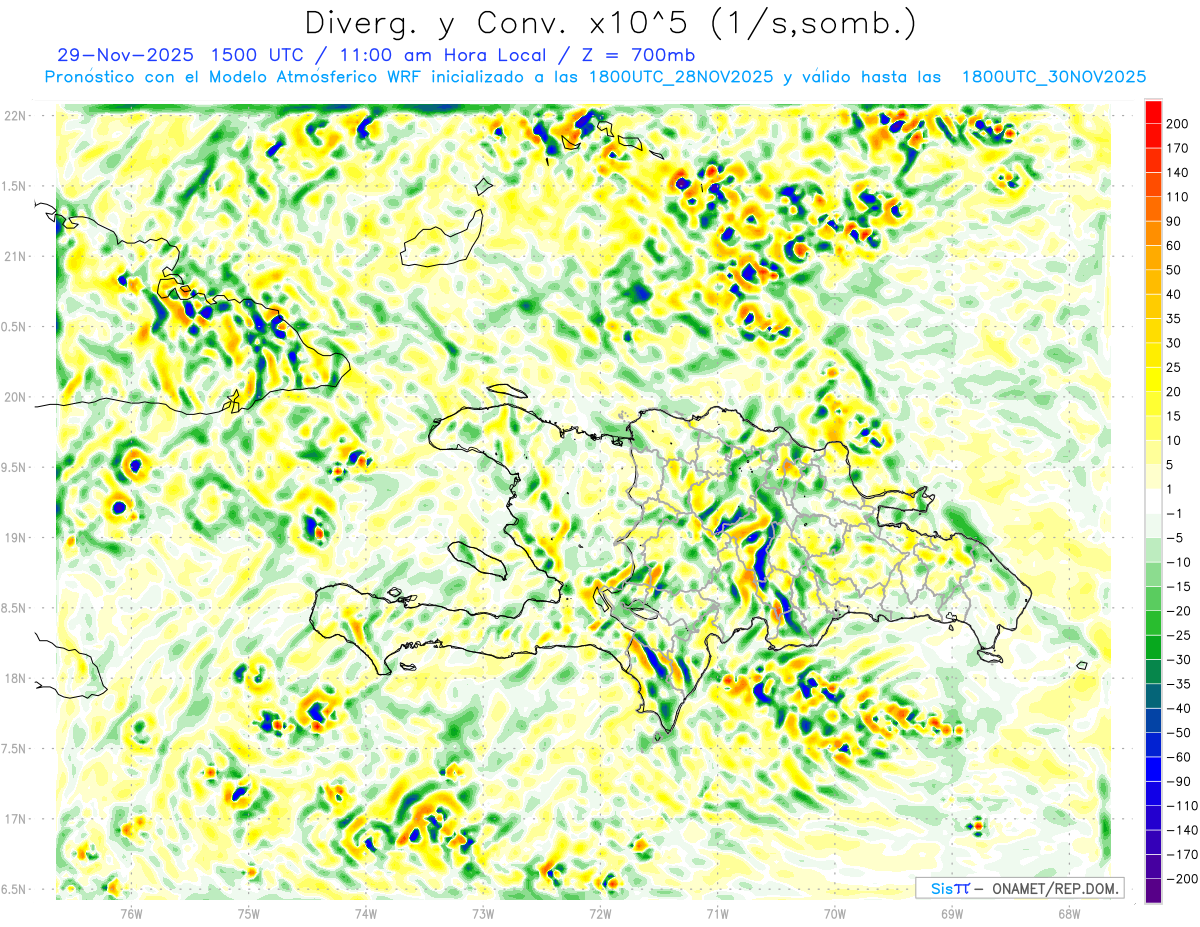Click the 17N latitude label
The image size is (1200, 927).
pos(16,819)
